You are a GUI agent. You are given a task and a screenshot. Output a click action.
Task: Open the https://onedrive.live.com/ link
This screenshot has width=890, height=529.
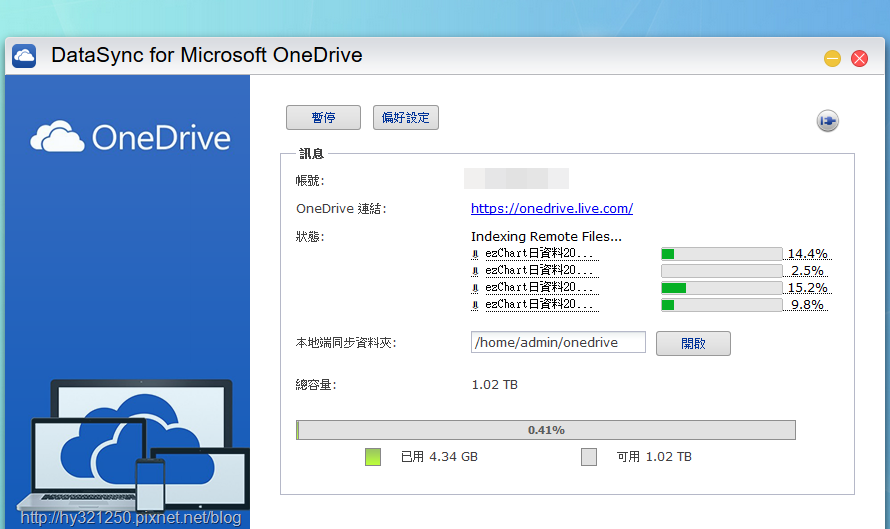pos(552,208)
